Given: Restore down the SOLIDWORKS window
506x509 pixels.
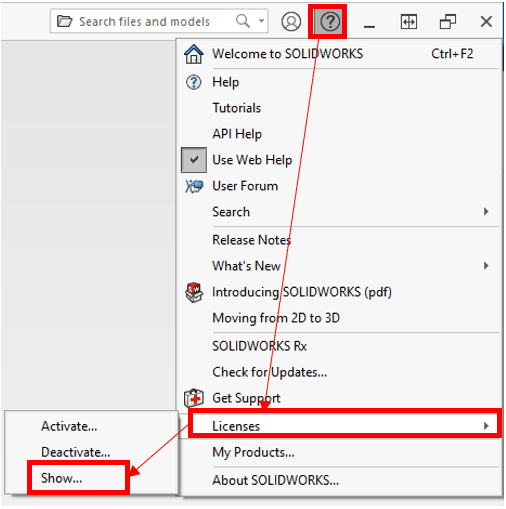Looking at the screenshot, I should pos(448,22).
